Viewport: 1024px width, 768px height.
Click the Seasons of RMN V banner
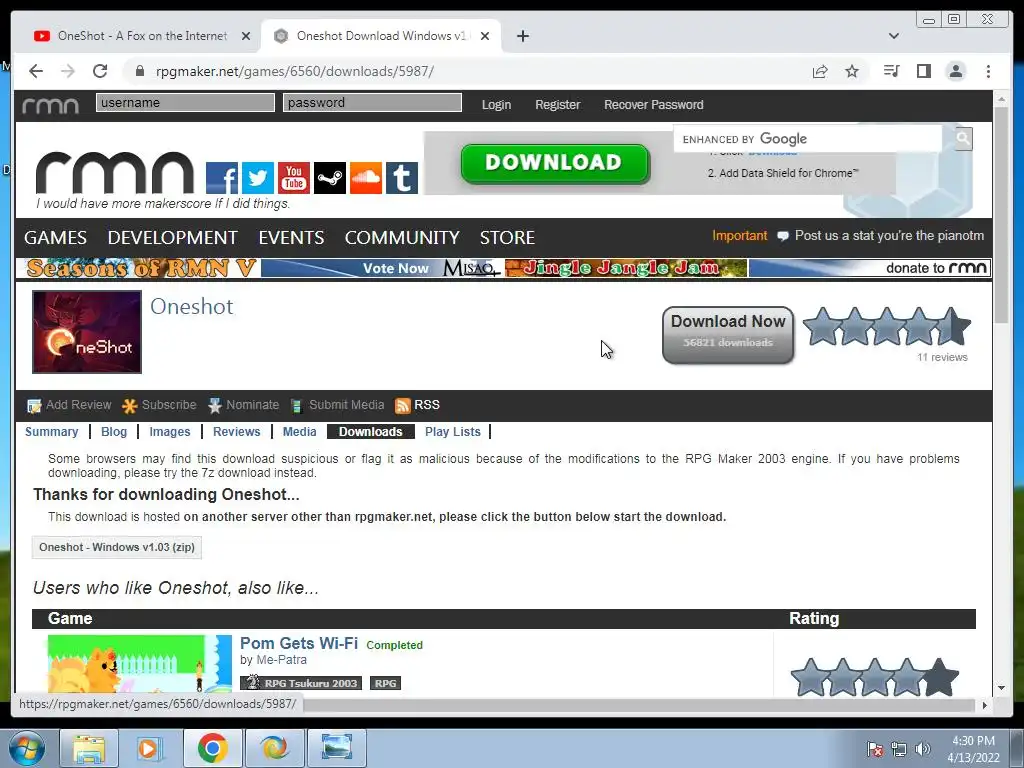click(138, 268)
